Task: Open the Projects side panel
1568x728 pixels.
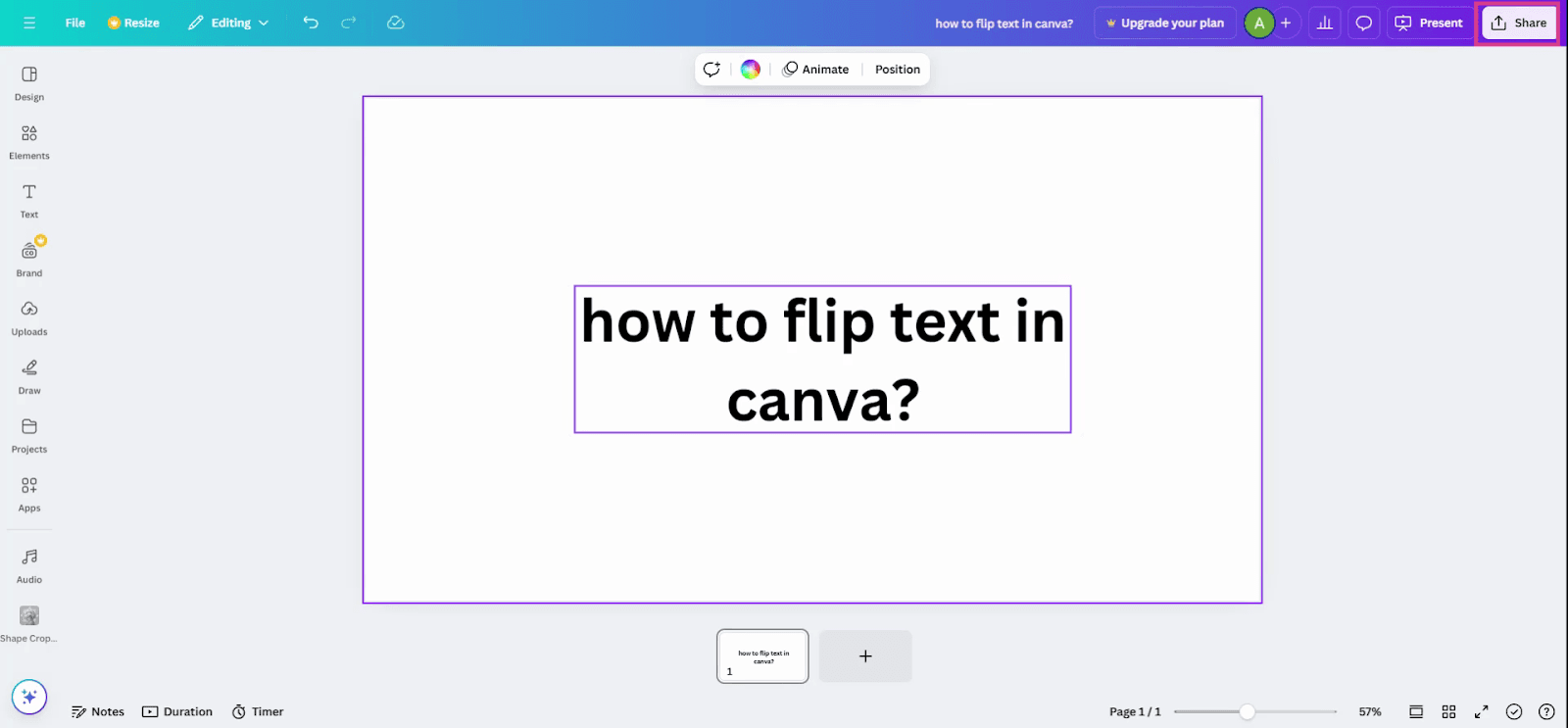Action: [29, 436]
